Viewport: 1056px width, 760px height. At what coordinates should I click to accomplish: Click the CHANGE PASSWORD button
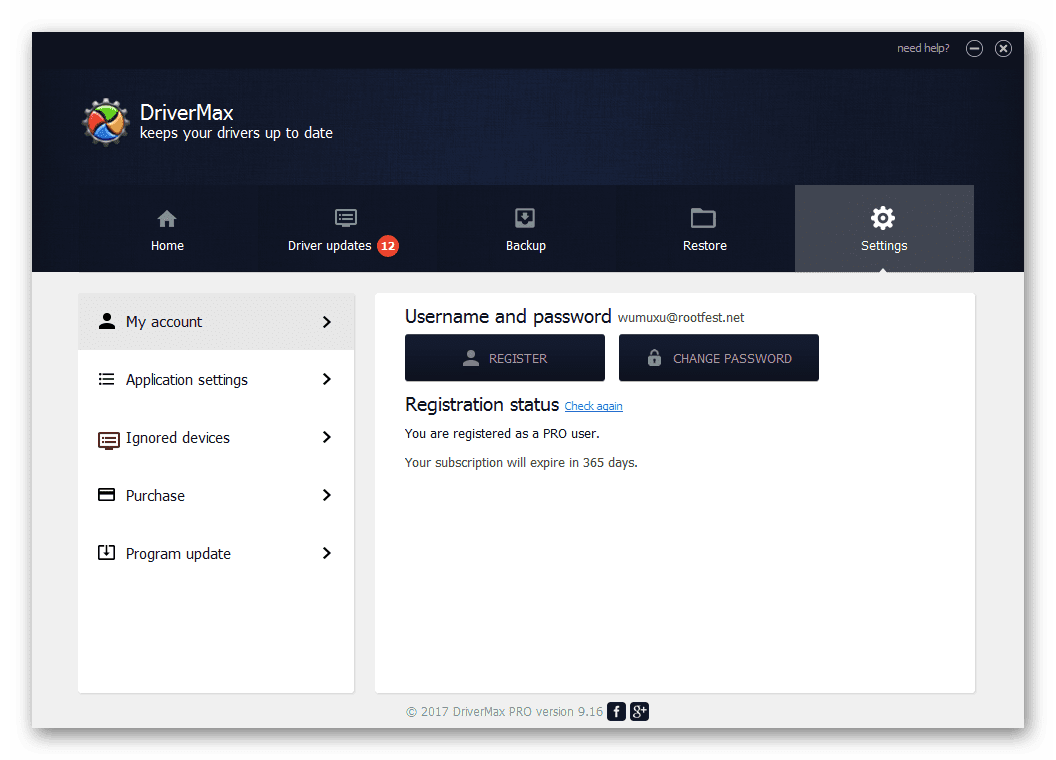pos(719,358)
